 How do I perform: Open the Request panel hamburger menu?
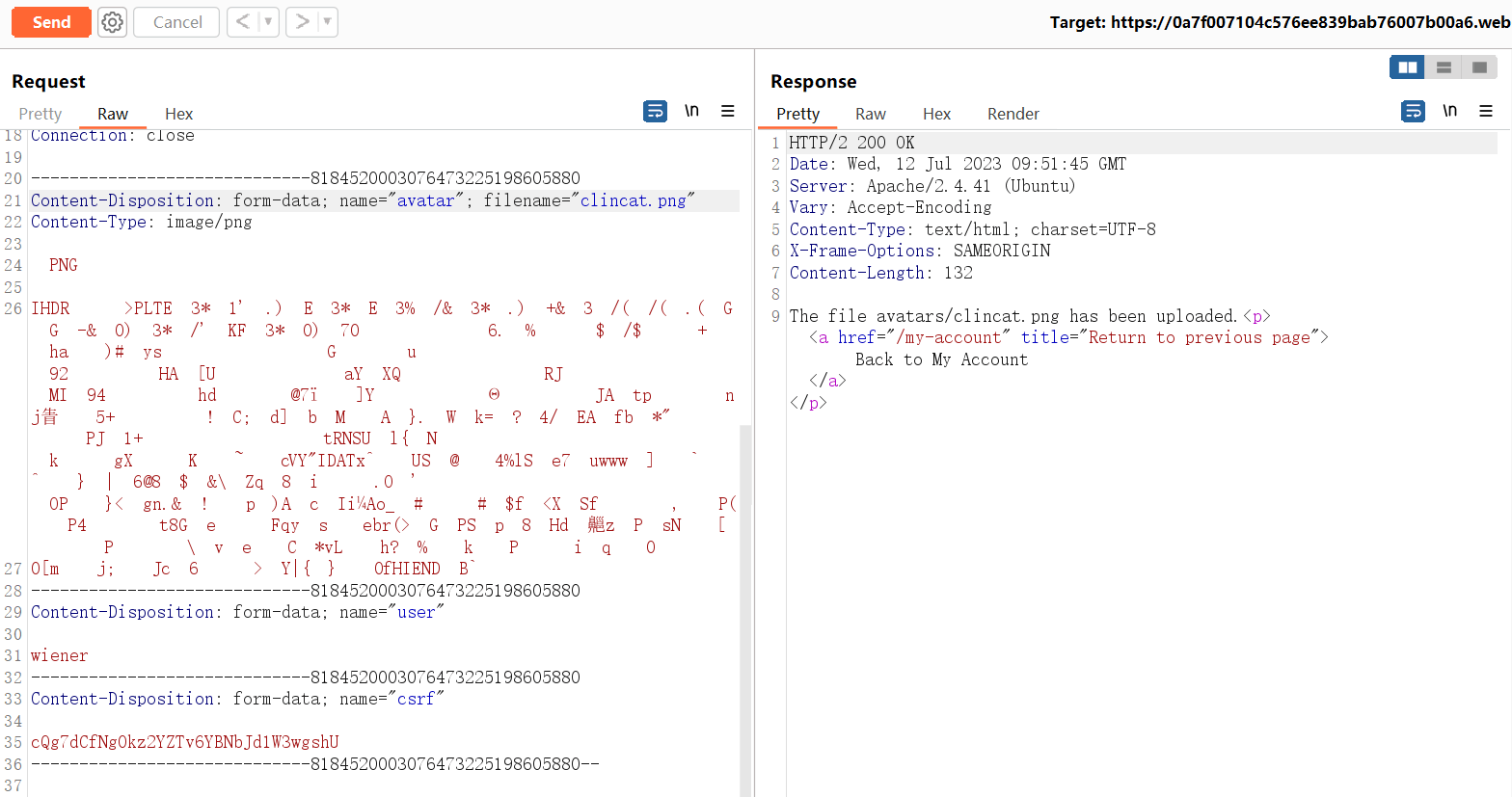[728, 112]
